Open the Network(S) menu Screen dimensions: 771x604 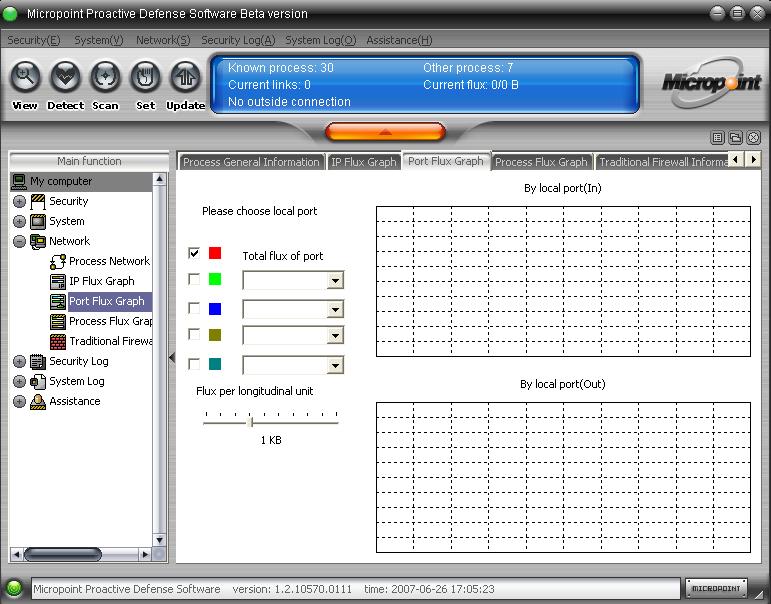[163, 40]
